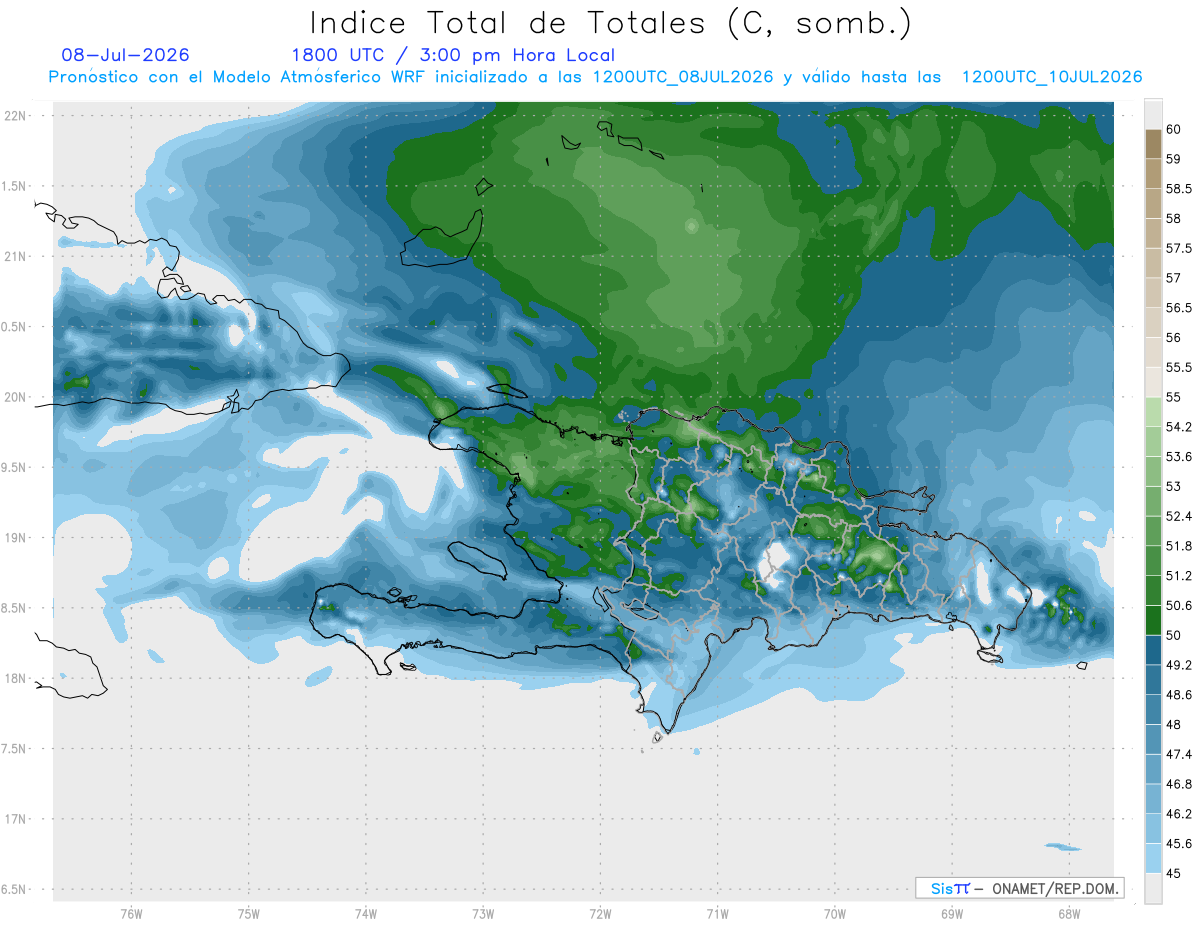Select the date 08-Jul-2026
1200x927 pixels.
click(125, 55)
